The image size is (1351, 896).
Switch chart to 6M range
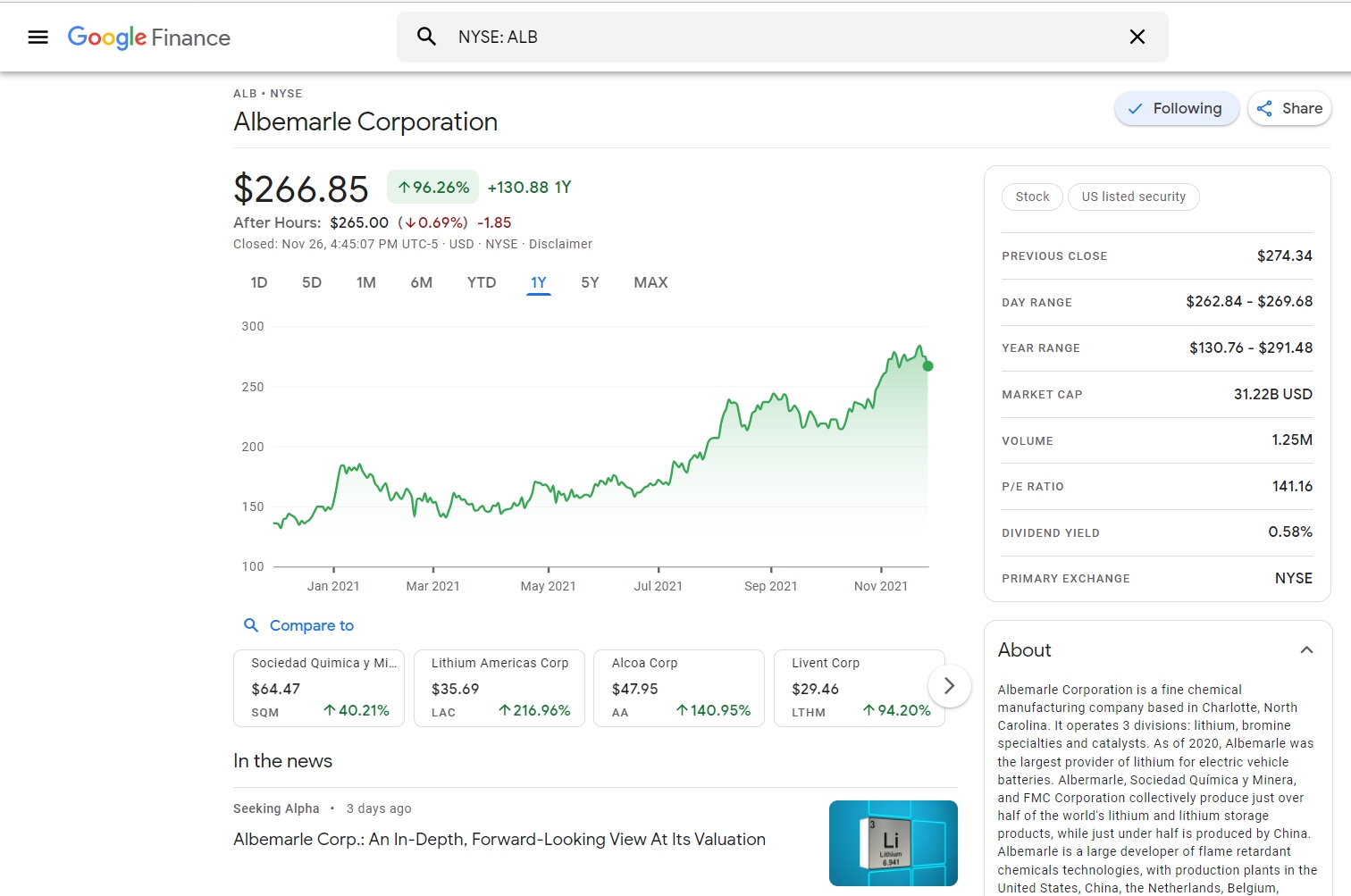pyautogui.click(x=422, y=282)
